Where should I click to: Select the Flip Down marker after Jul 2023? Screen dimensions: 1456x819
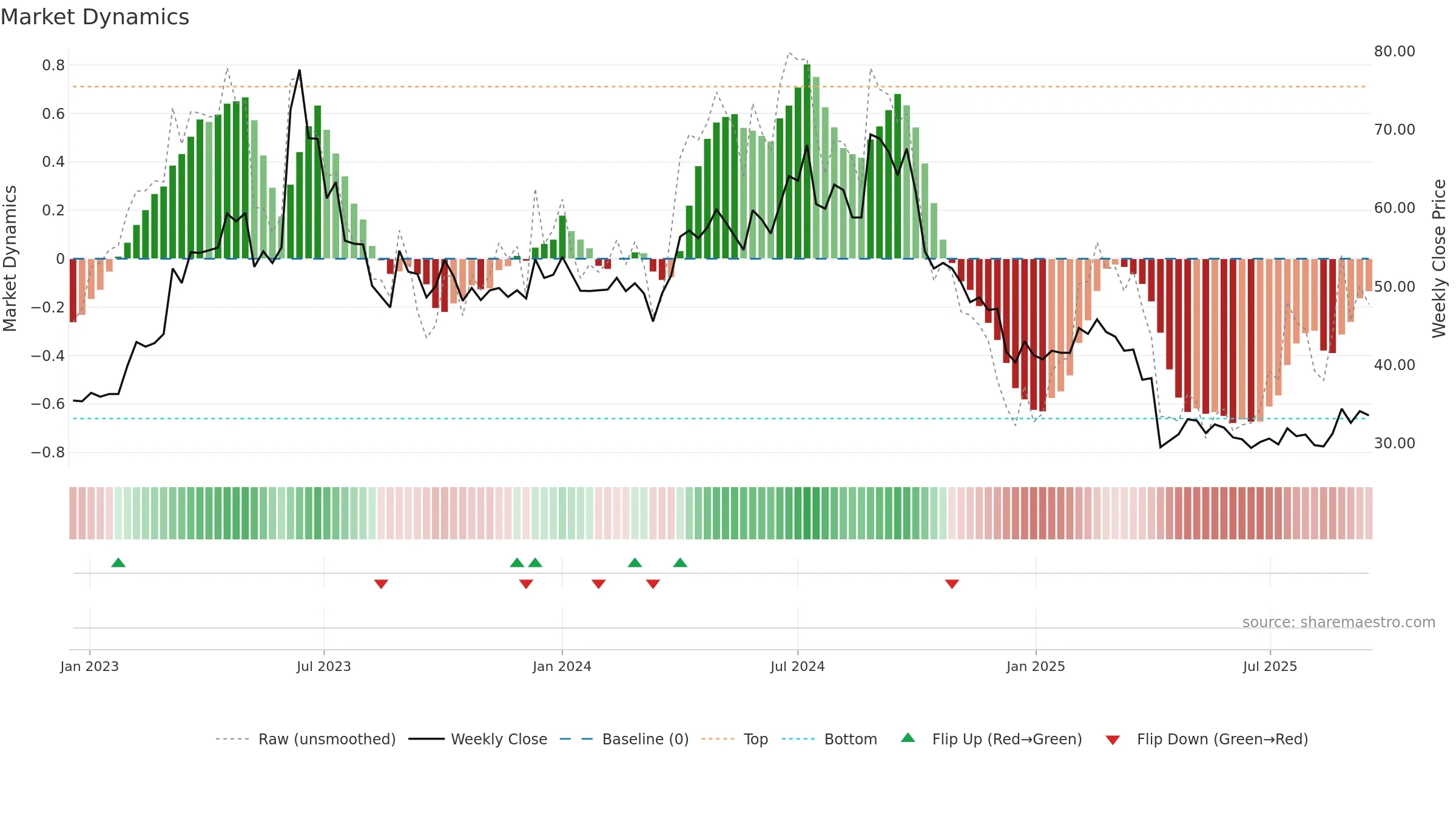[x=381, y=584]
